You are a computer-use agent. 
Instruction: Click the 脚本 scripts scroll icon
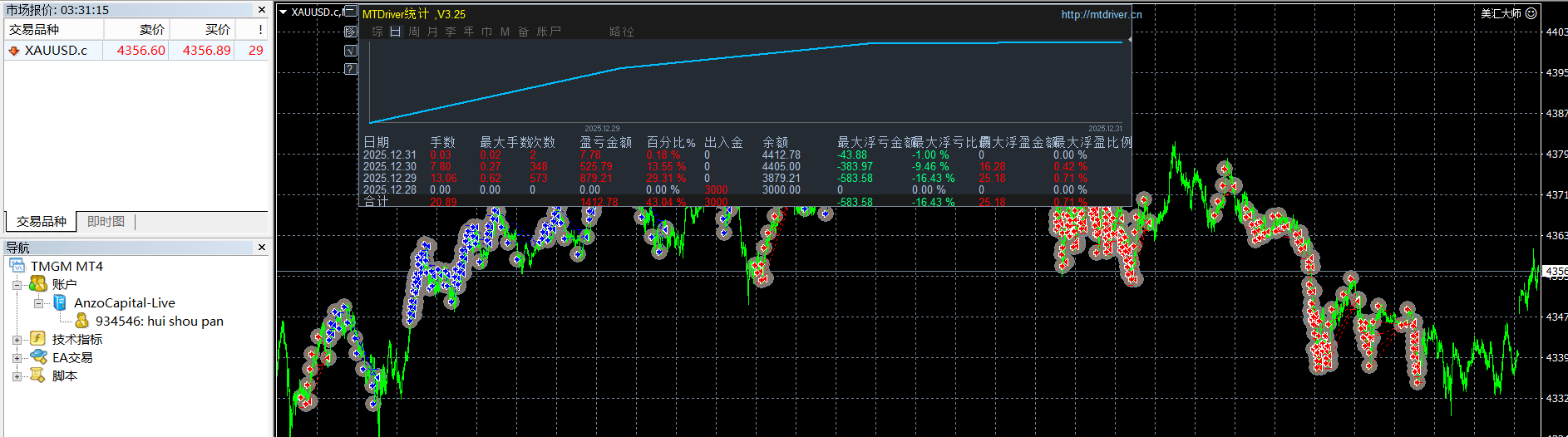pyautogui.click(x=37, y=376)
